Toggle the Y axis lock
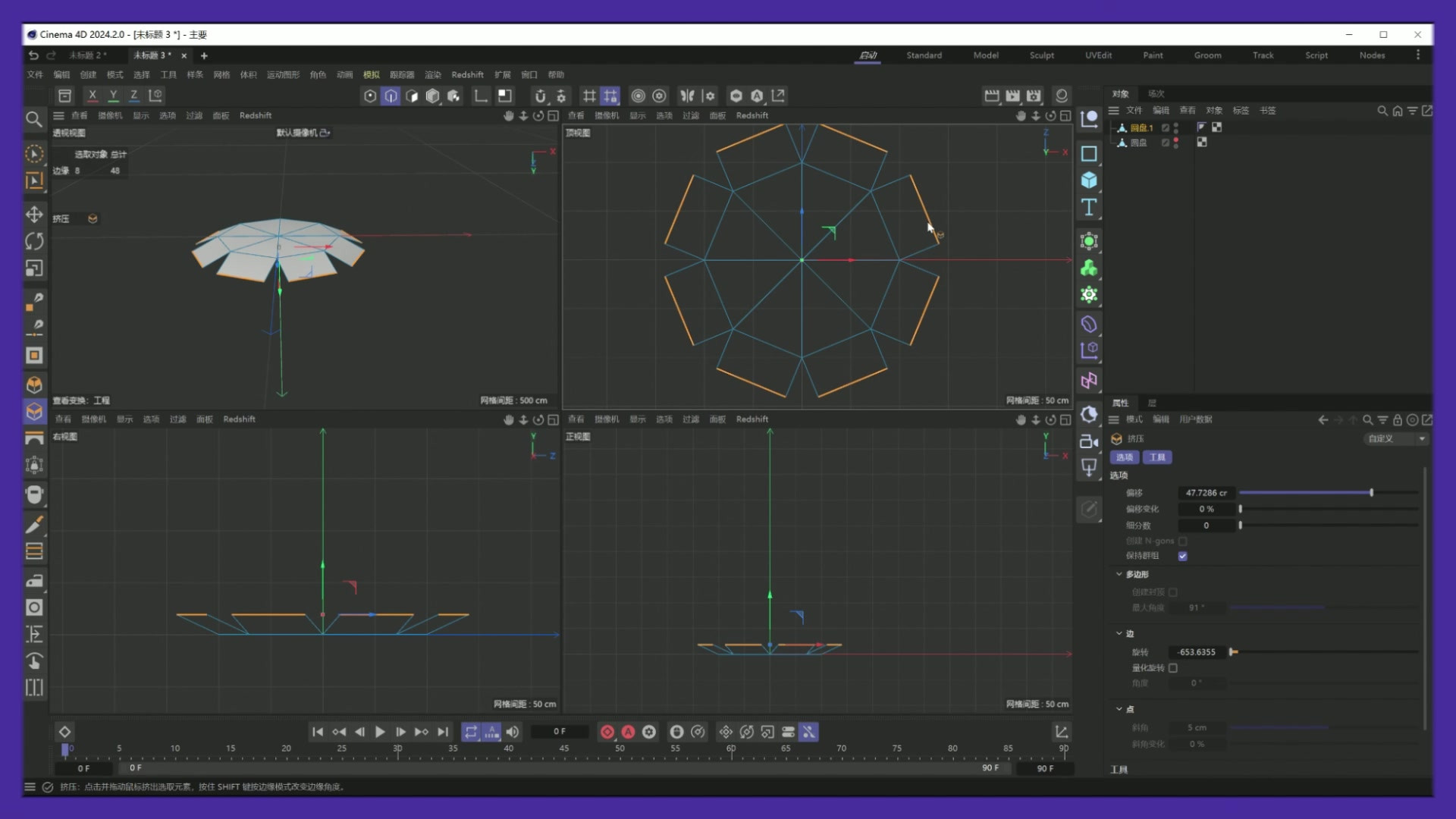The image size is (1456, 819). [x=113, y=96]
